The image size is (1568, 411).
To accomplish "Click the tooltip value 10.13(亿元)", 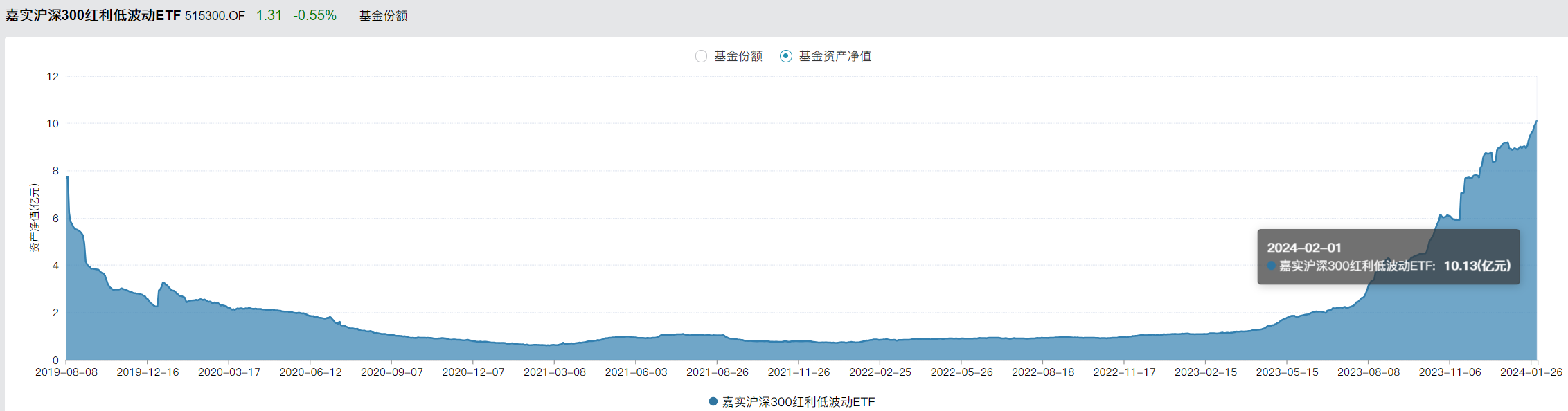I will 1477,266.
